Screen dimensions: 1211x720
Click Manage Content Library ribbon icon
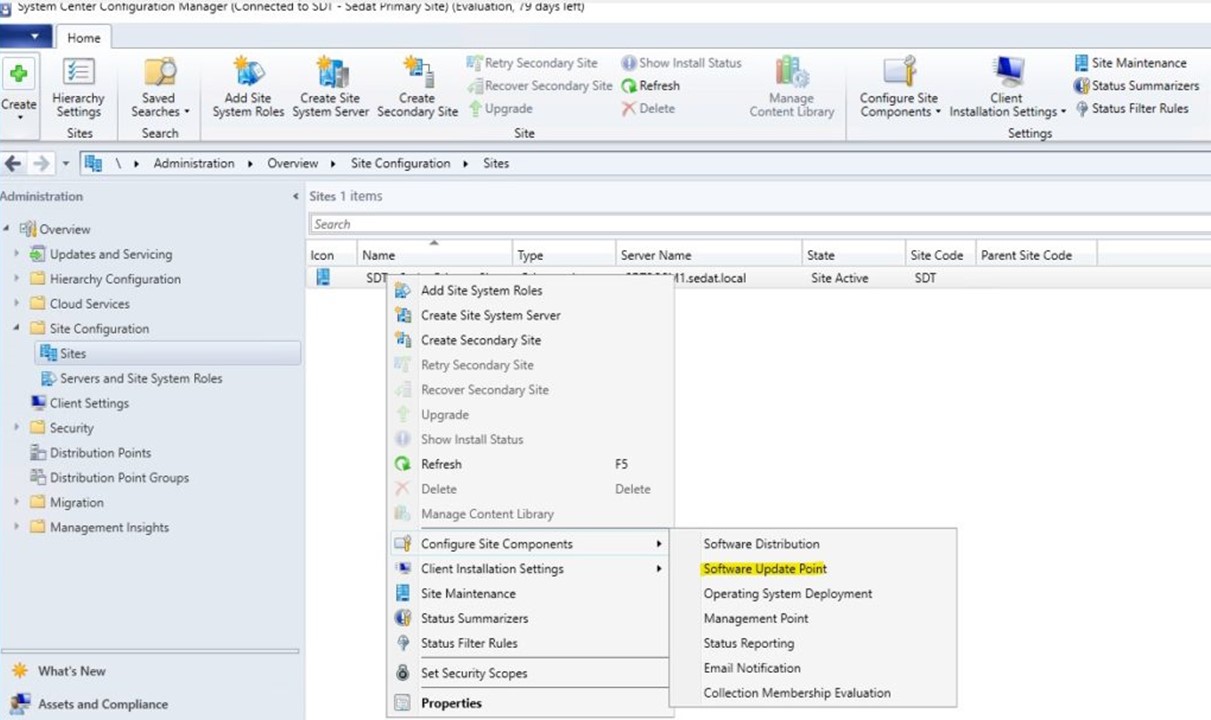(x=792, y=88)
